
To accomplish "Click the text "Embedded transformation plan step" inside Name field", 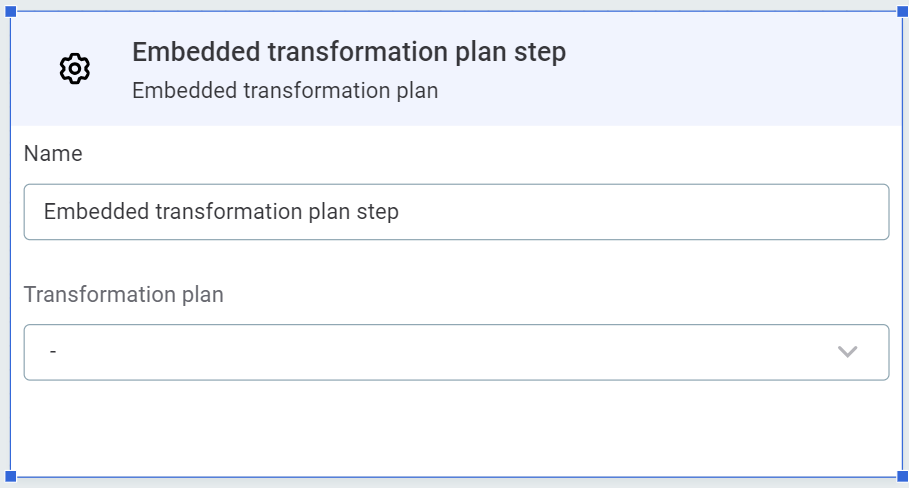I will (221, 212).
